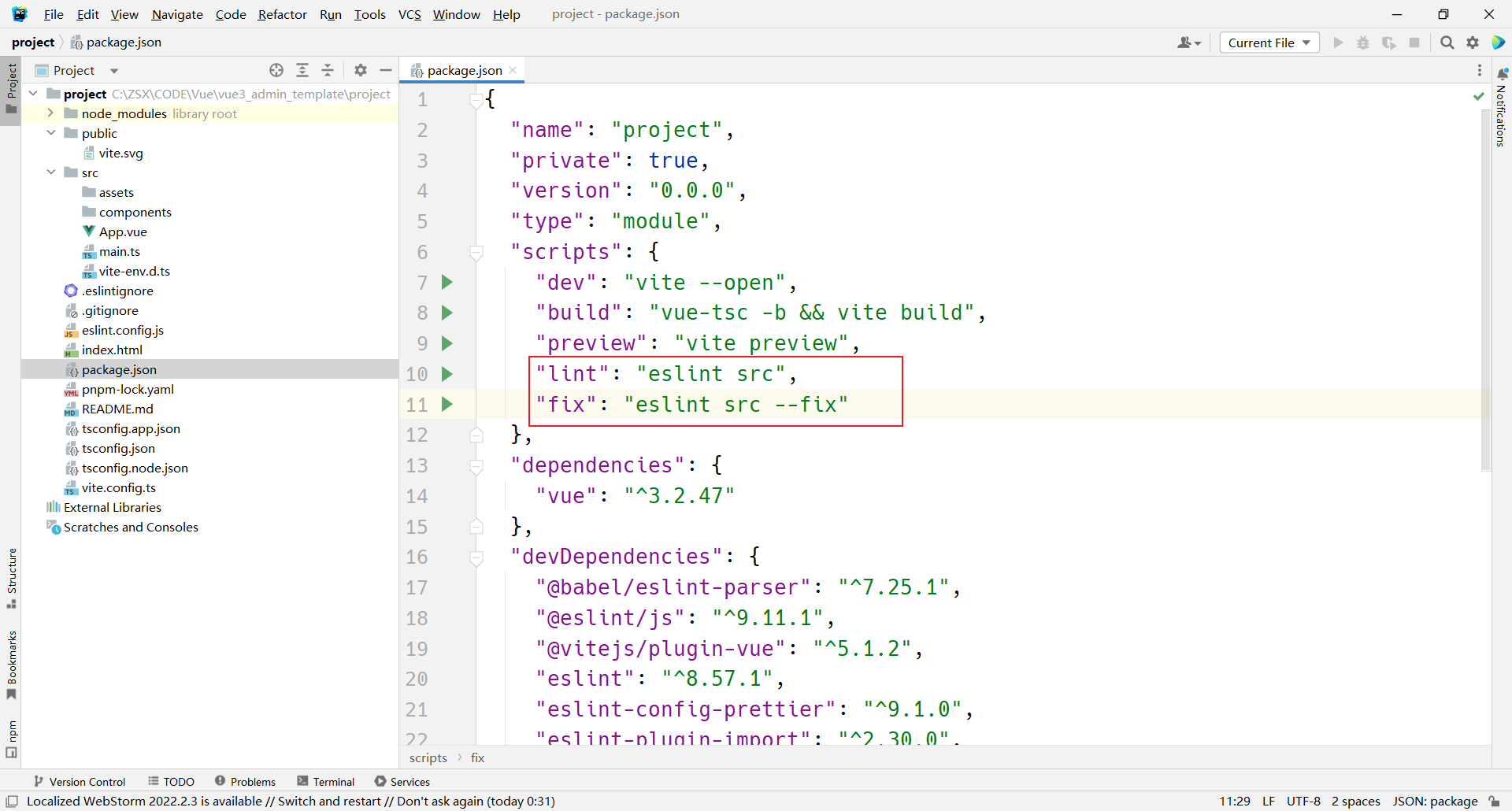Open IDE settings gear in toolbar

[1473, 43]
